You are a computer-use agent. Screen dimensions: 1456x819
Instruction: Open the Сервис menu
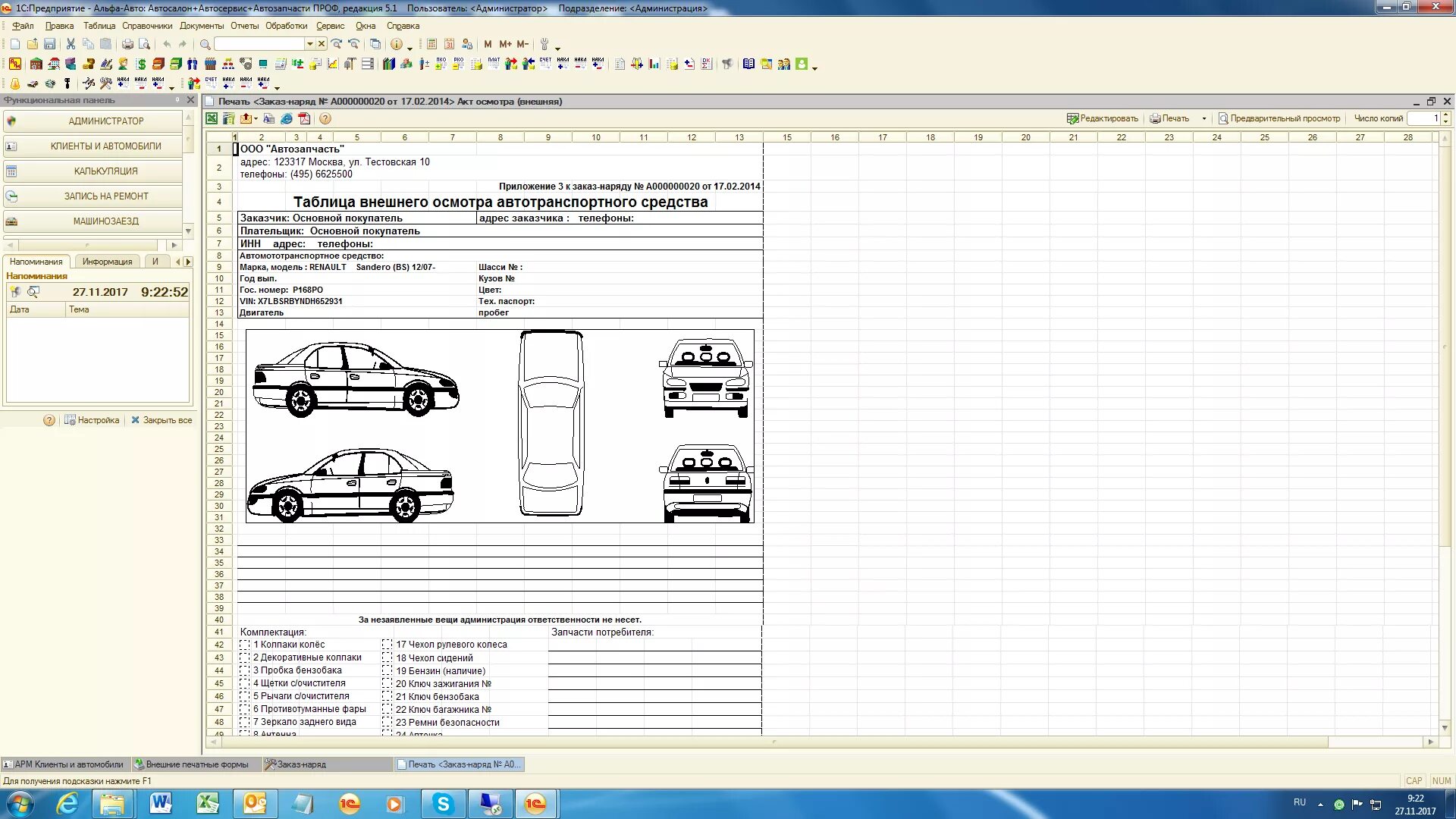(330, 26)
